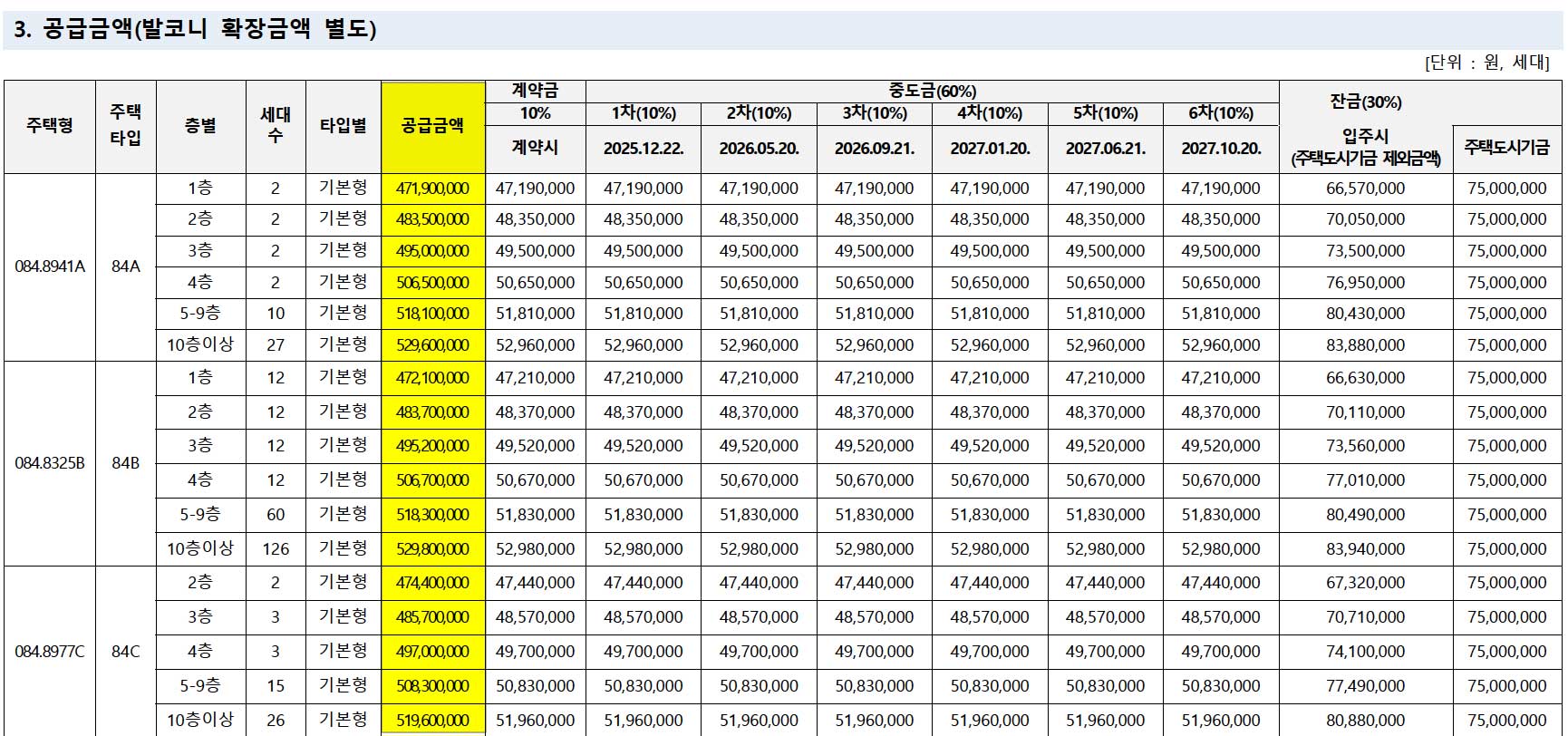Select supply price 518,100,000
This screenshot has height=736, width=1568.
(x=433, y=314)
